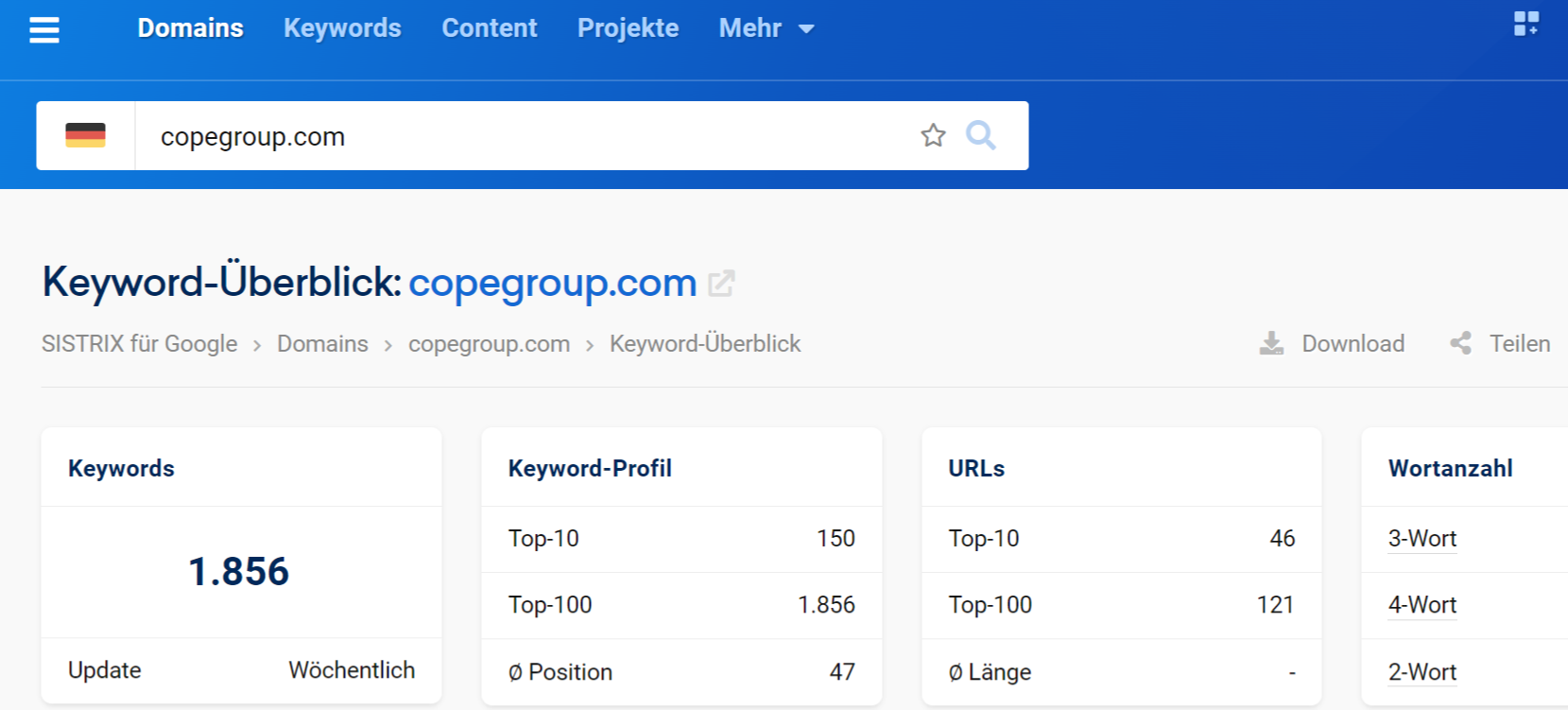Click the Download icon
This screenshot has height=710, width=1568.
[1272, 343]
